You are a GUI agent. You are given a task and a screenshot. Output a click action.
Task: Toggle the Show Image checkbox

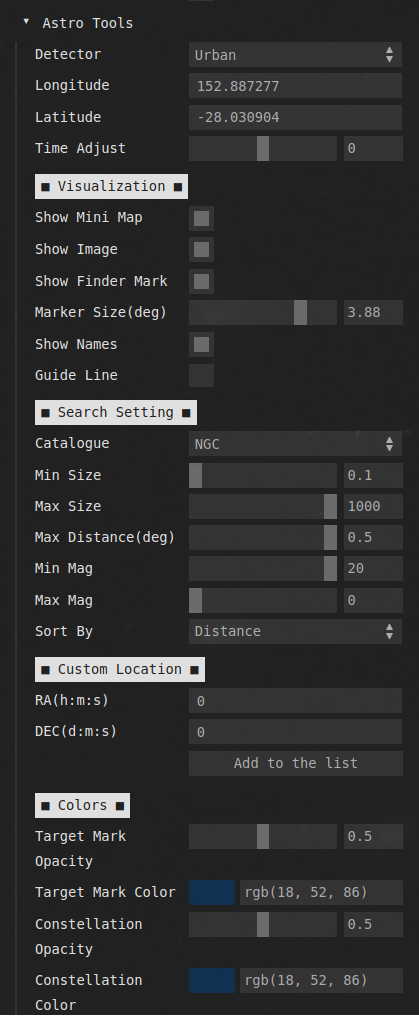pos(201,249)
